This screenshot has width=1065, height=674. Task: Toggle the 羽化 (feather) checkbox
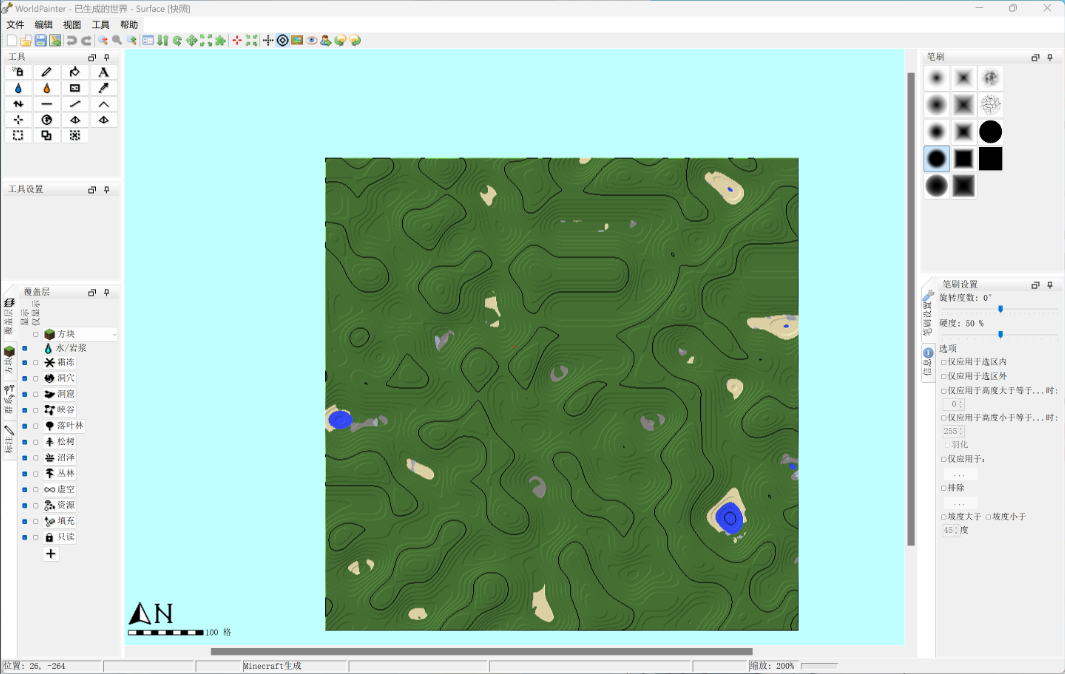[x=947, y=445]
